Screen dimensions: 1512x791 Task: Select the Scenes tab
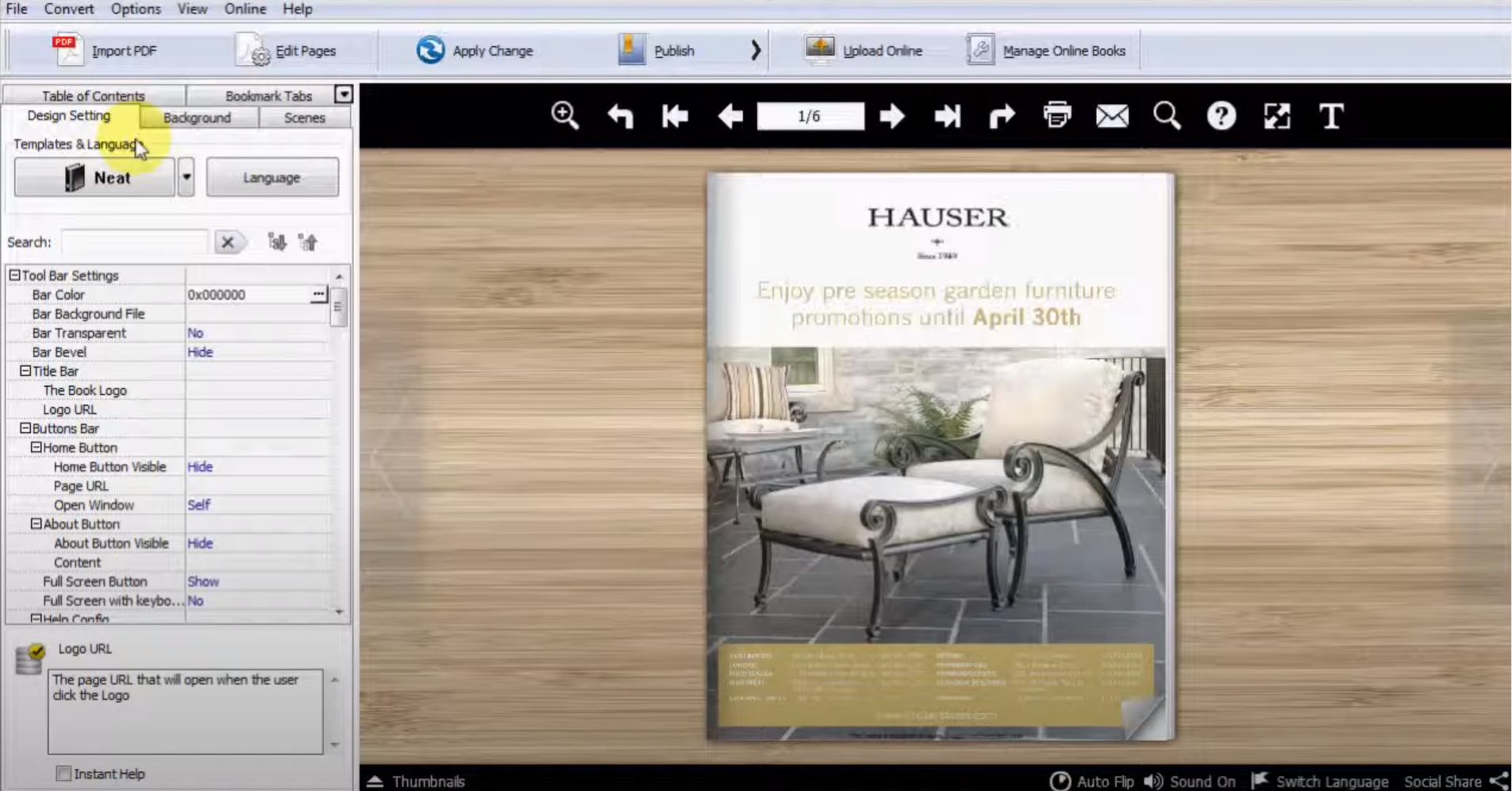(x=305, y=118)
